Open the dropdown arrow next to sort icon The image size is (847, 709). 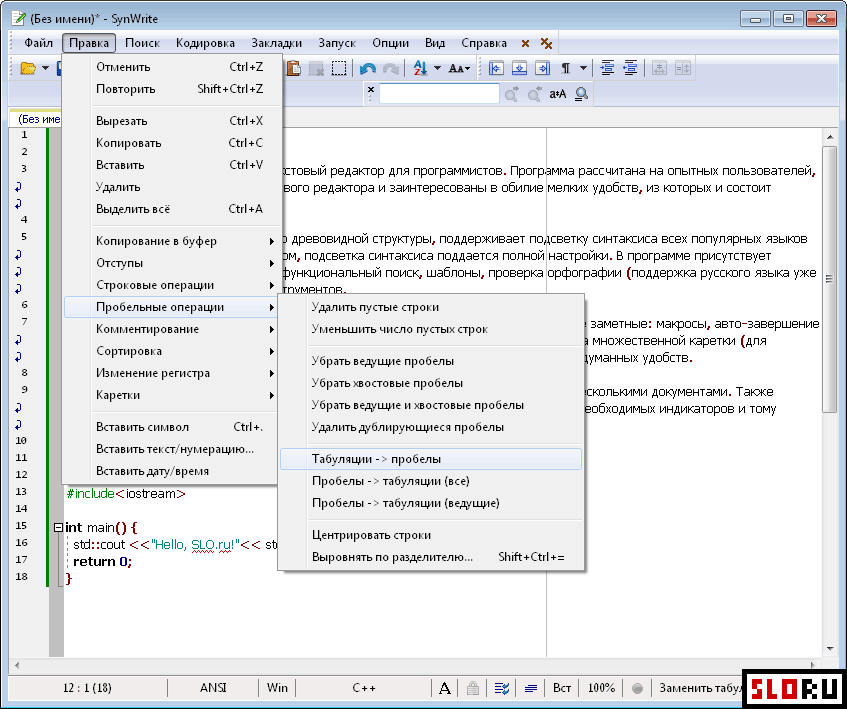click(437, 69)
